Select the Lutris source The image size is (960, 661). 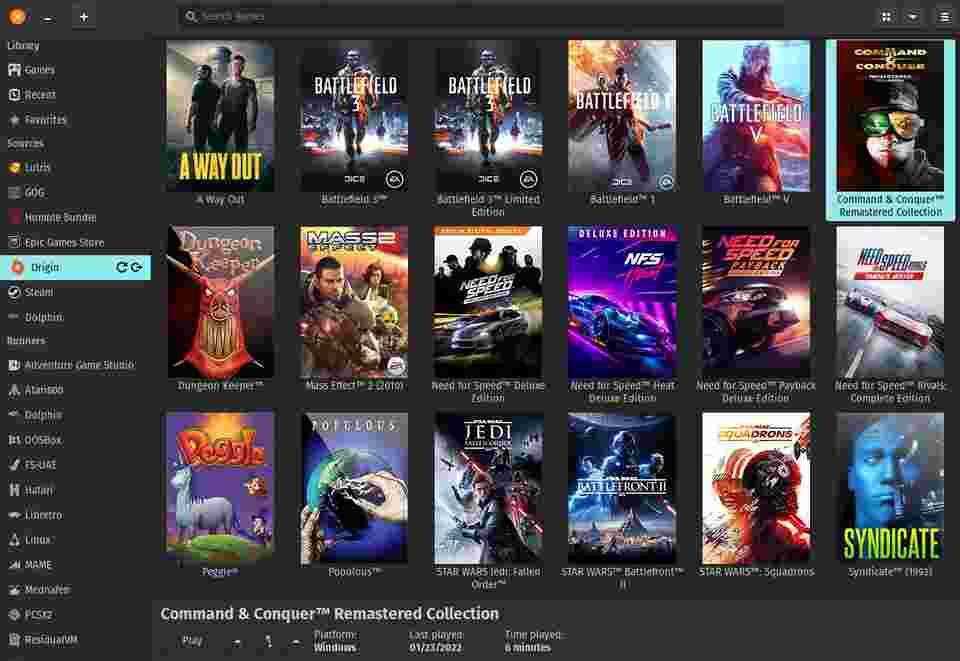point(75,167)
